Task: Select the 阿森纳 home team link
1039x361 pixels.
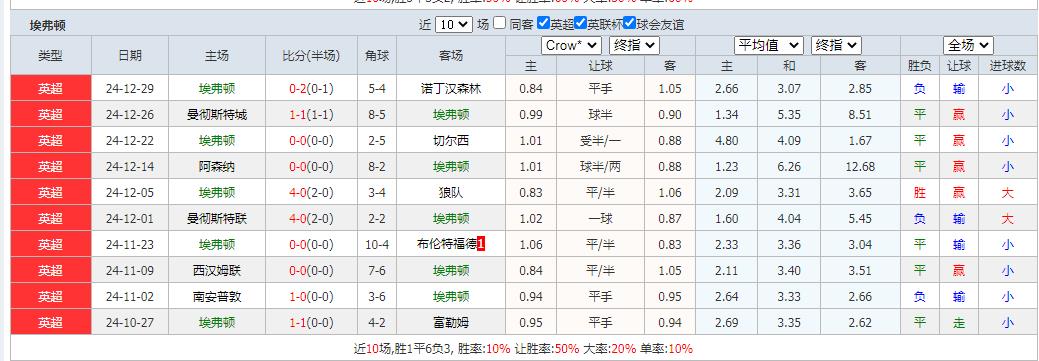Action: [x=217, y=167]
